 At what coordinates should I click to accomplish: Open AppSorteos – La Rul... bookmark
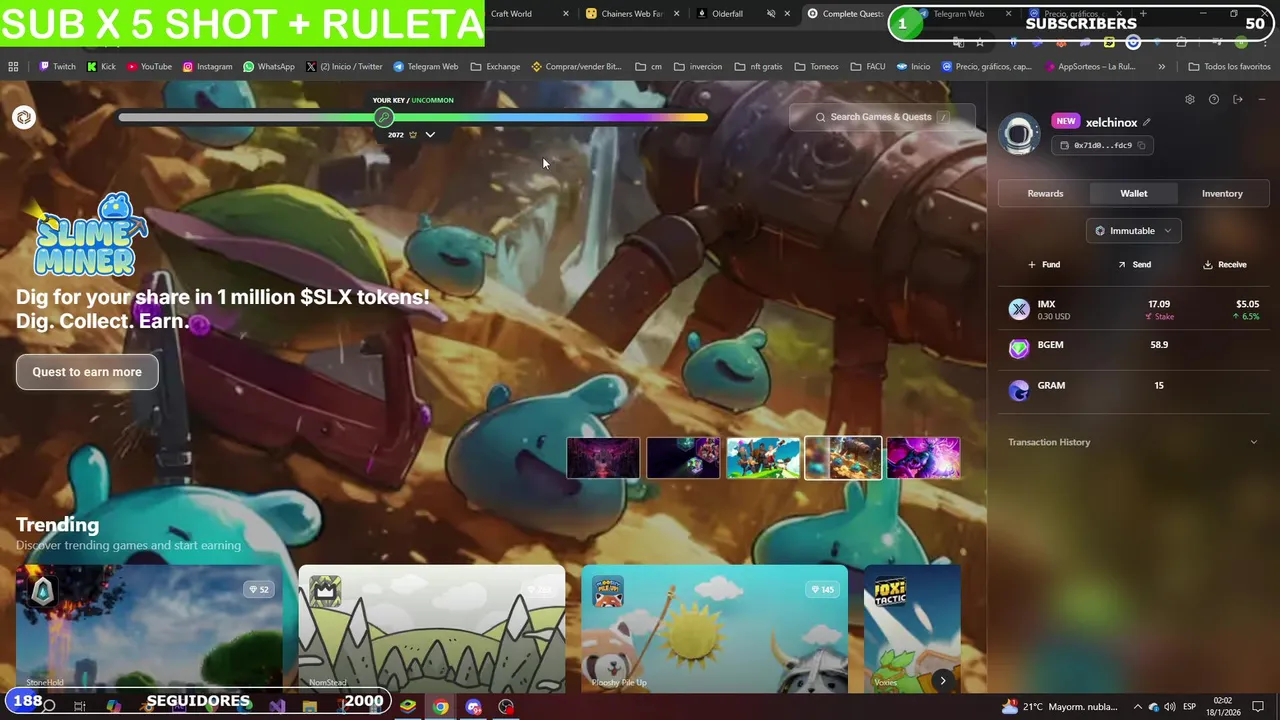click(1089, 67)
